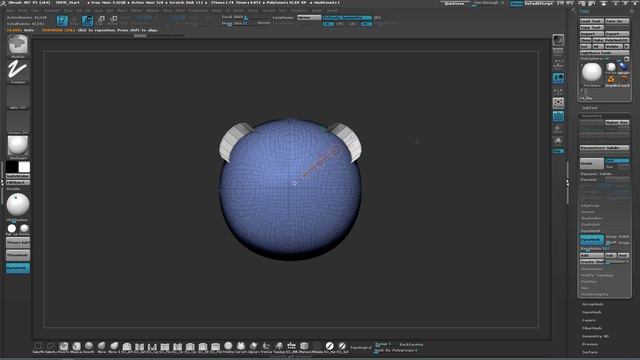The image size is (640, 360).
Task: Expand the ArrayMesh section
Action: tap(593, 304)
